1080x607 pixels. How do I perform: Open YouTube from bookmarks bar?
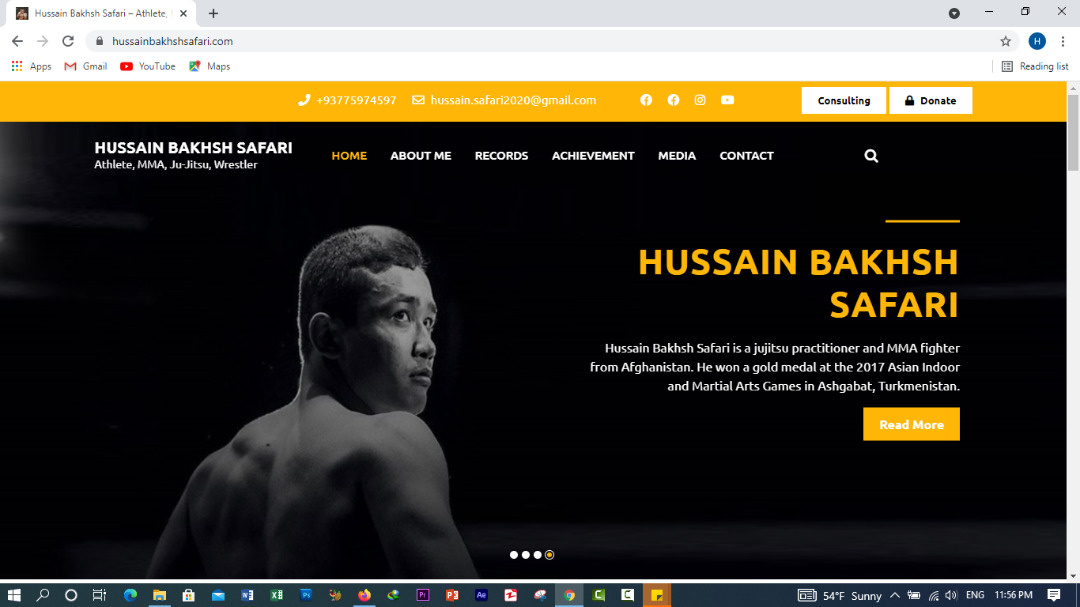147,66
